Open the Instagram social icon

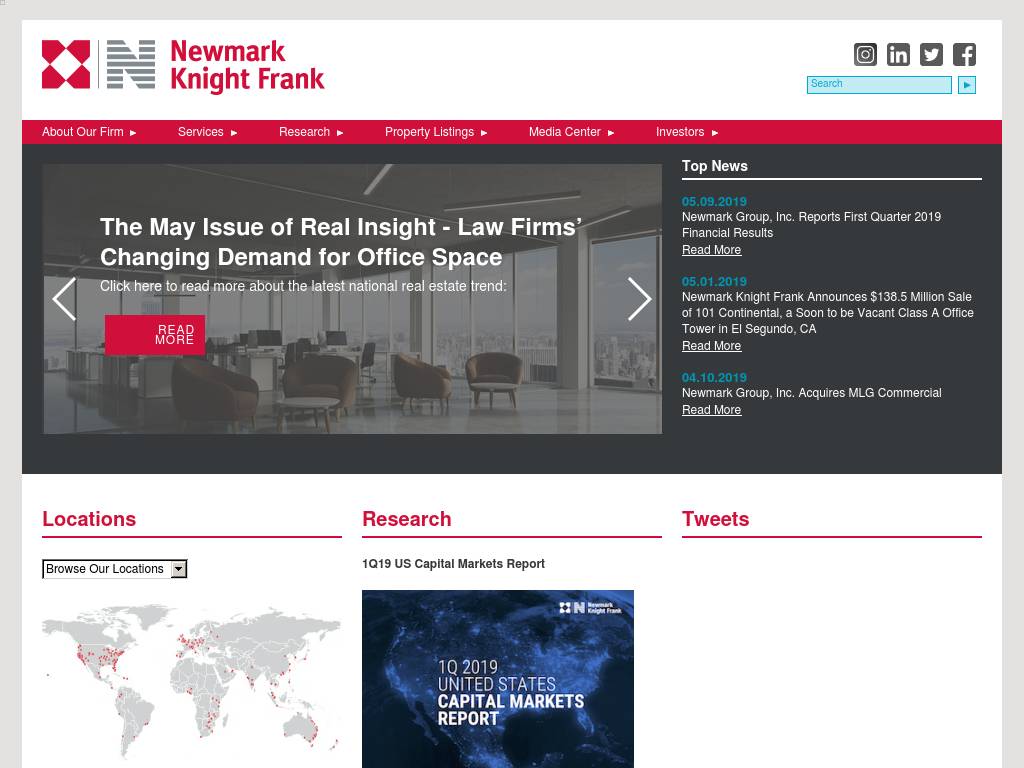click(865, 54)
